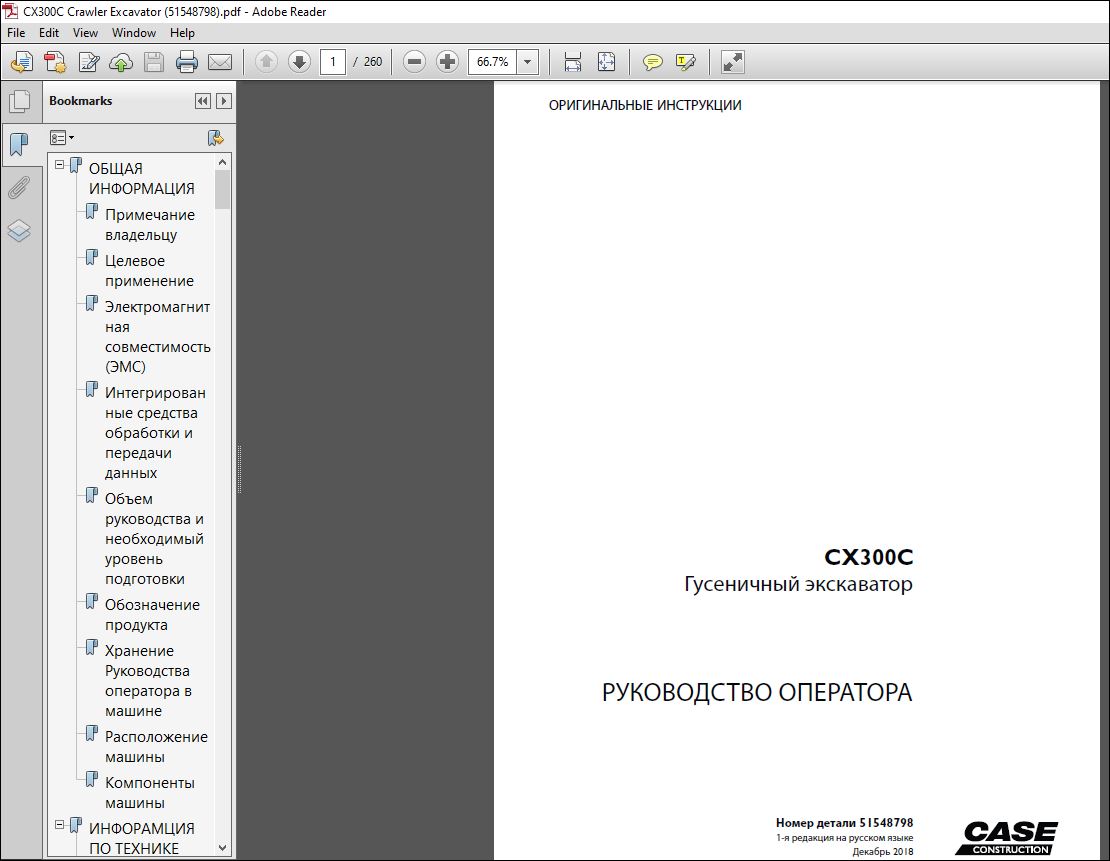1110x861 pixels.
Task: Go to next page arrow
Action: coord(299,62)
